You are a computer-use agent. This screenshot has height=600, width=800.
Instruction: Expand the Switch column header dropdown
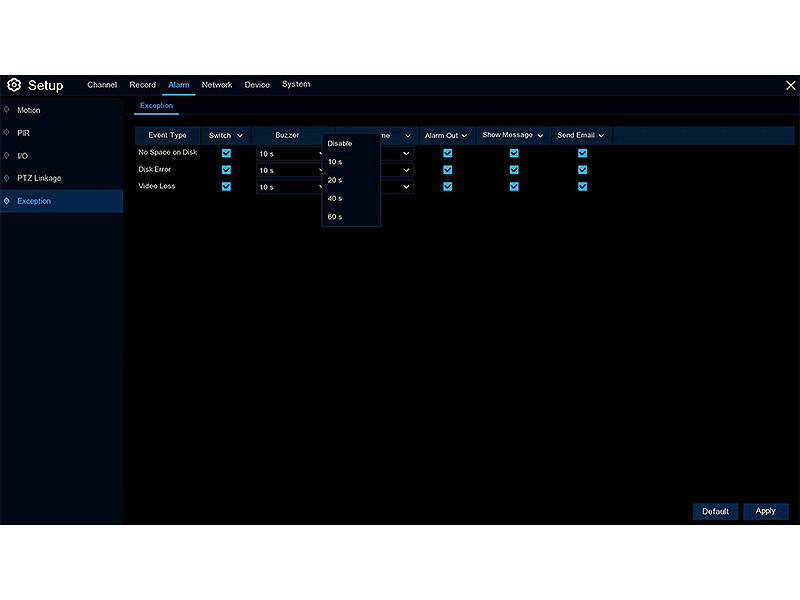coord(240,136)
